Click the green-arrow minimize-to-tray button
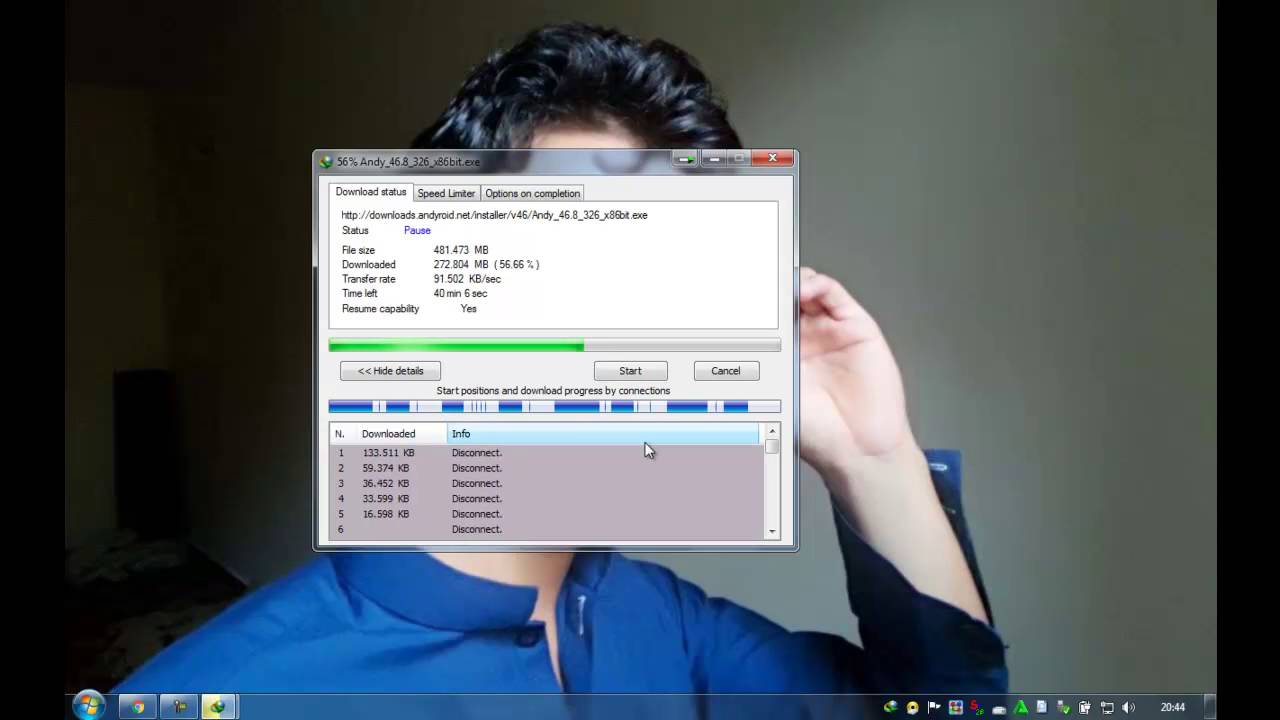The image size is (1280, 720). (x=686, y=158)
